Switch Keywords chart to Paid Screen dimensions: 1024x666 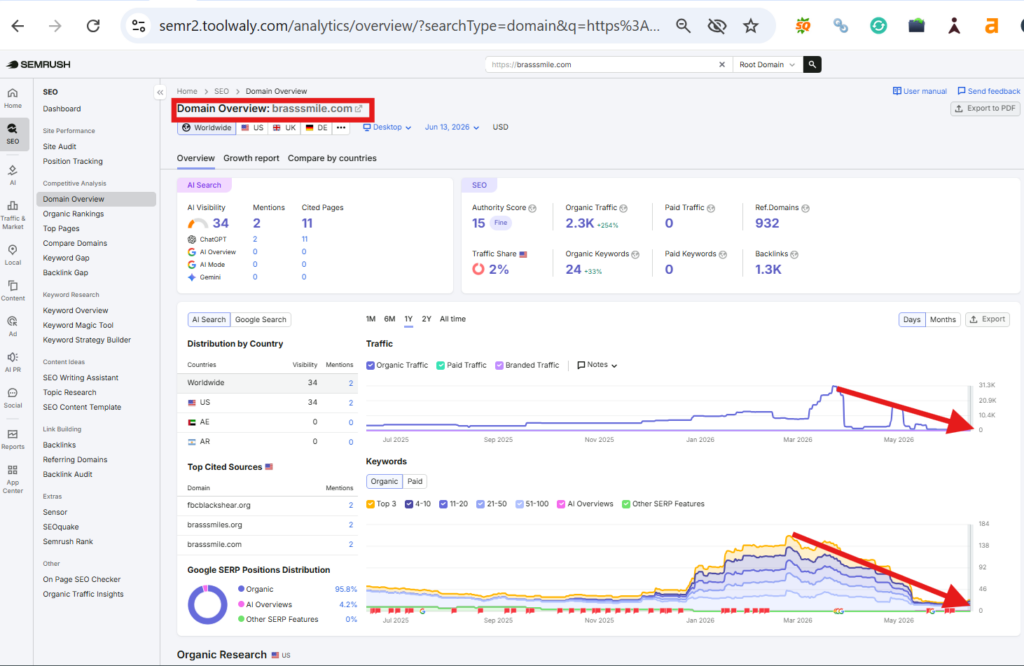tap(415, 481)
